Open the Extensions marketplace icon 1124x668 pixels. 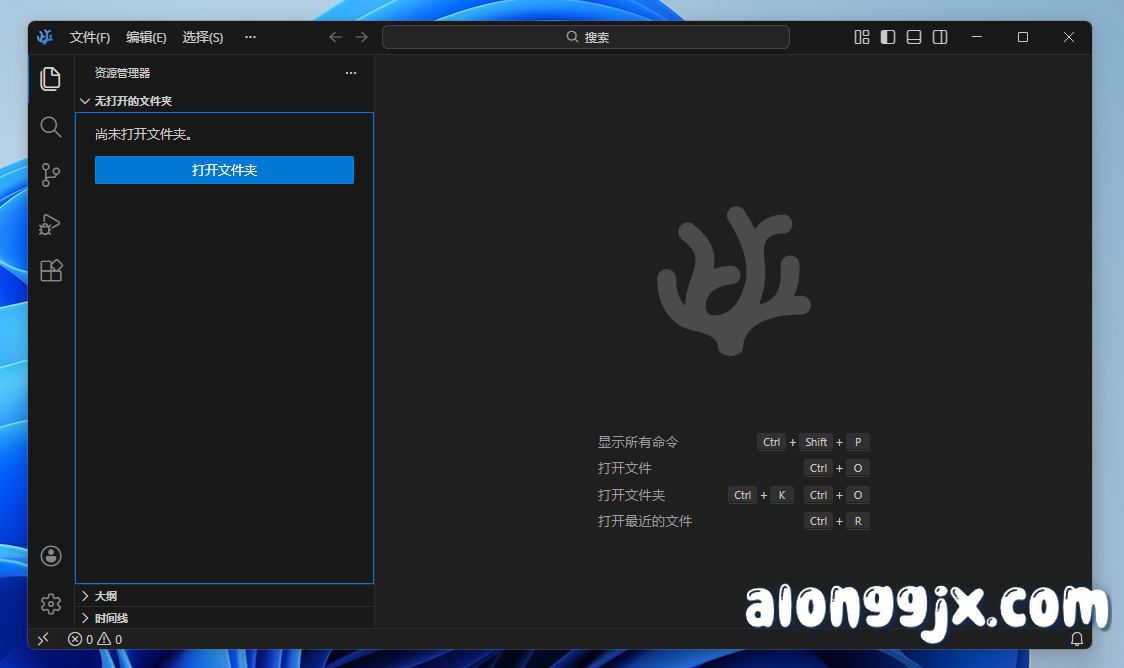(x=50, y=270)
